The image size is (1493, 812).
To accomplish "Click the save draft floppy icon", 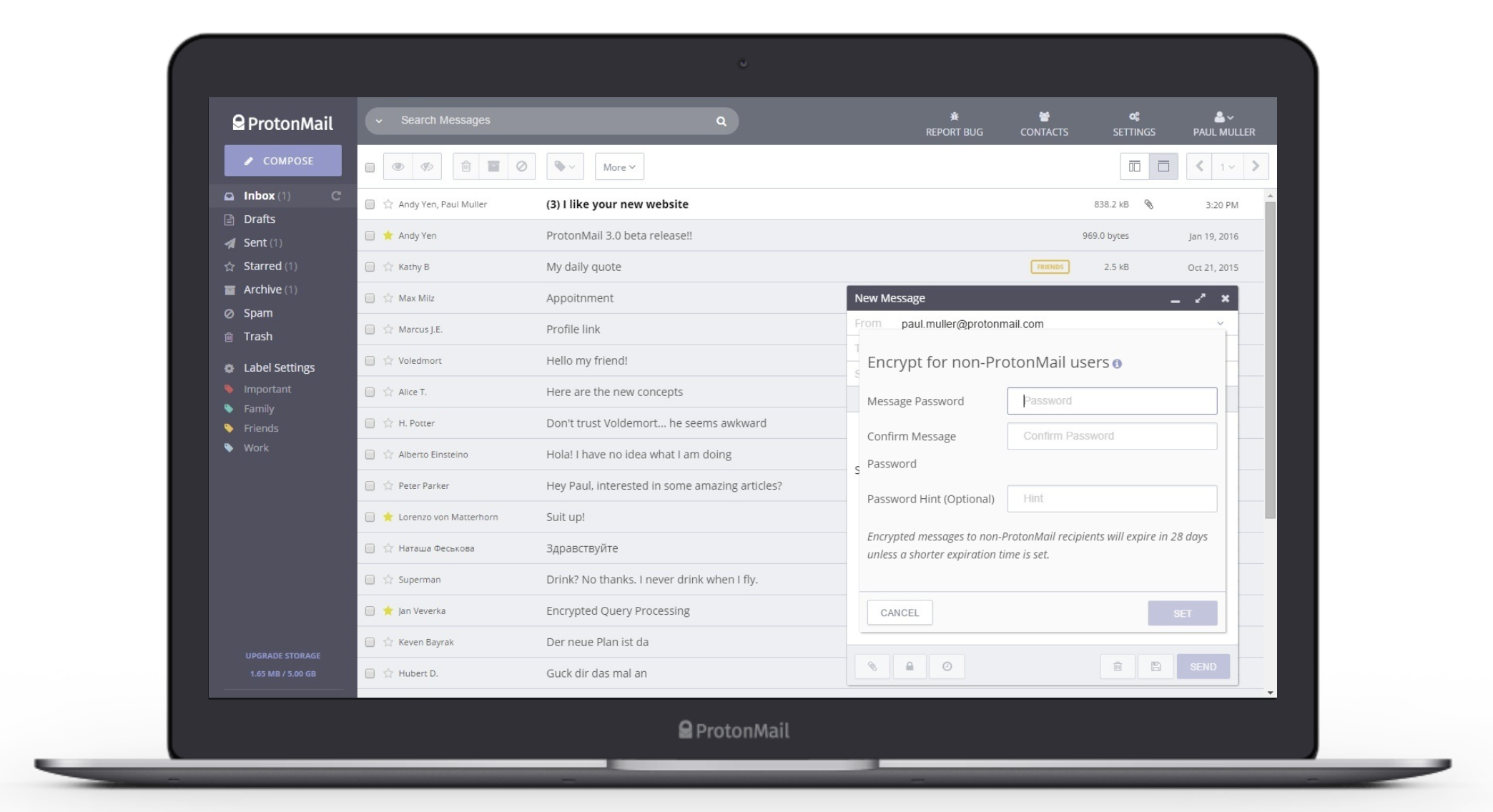I will pos(1156,666).
